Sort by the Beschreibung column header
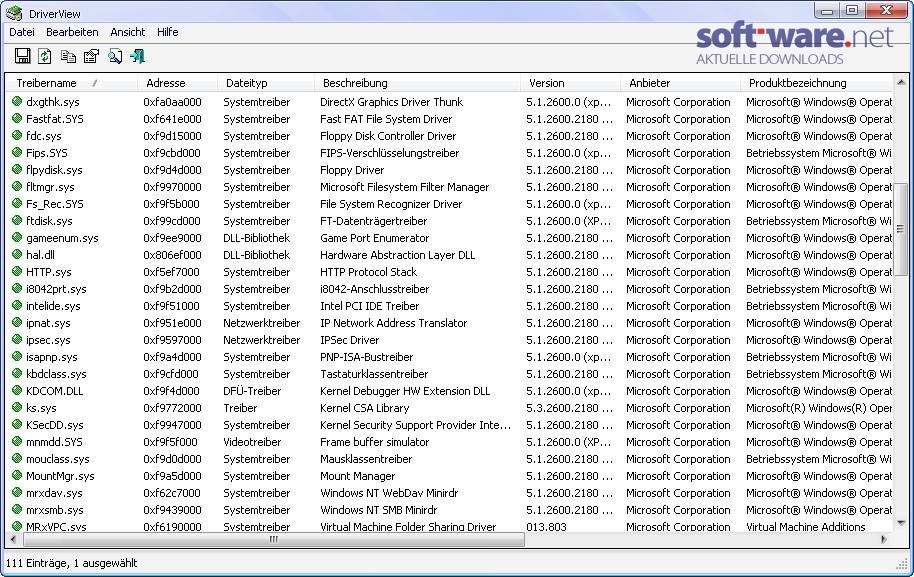This screenshot has width=914, height=577. pos(417,83)
